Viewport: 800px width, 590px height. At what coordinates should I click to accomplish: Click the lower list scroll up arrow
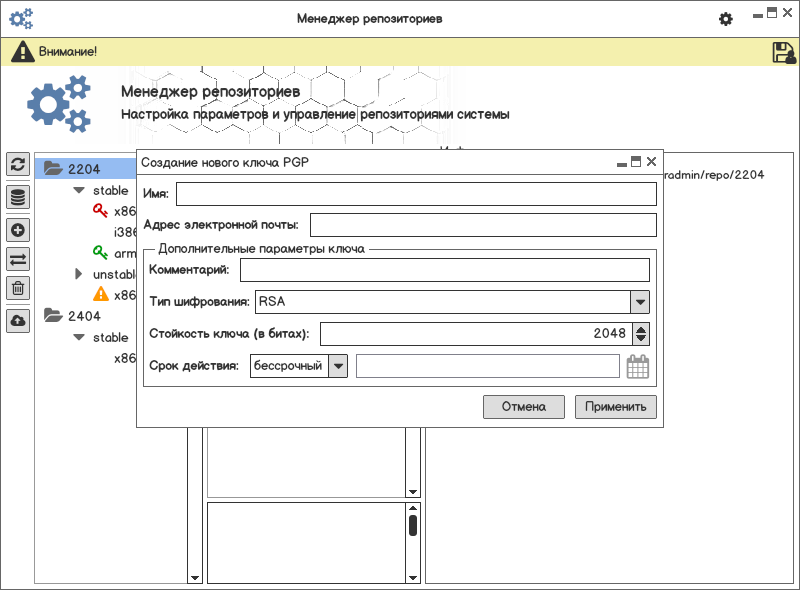413,508
